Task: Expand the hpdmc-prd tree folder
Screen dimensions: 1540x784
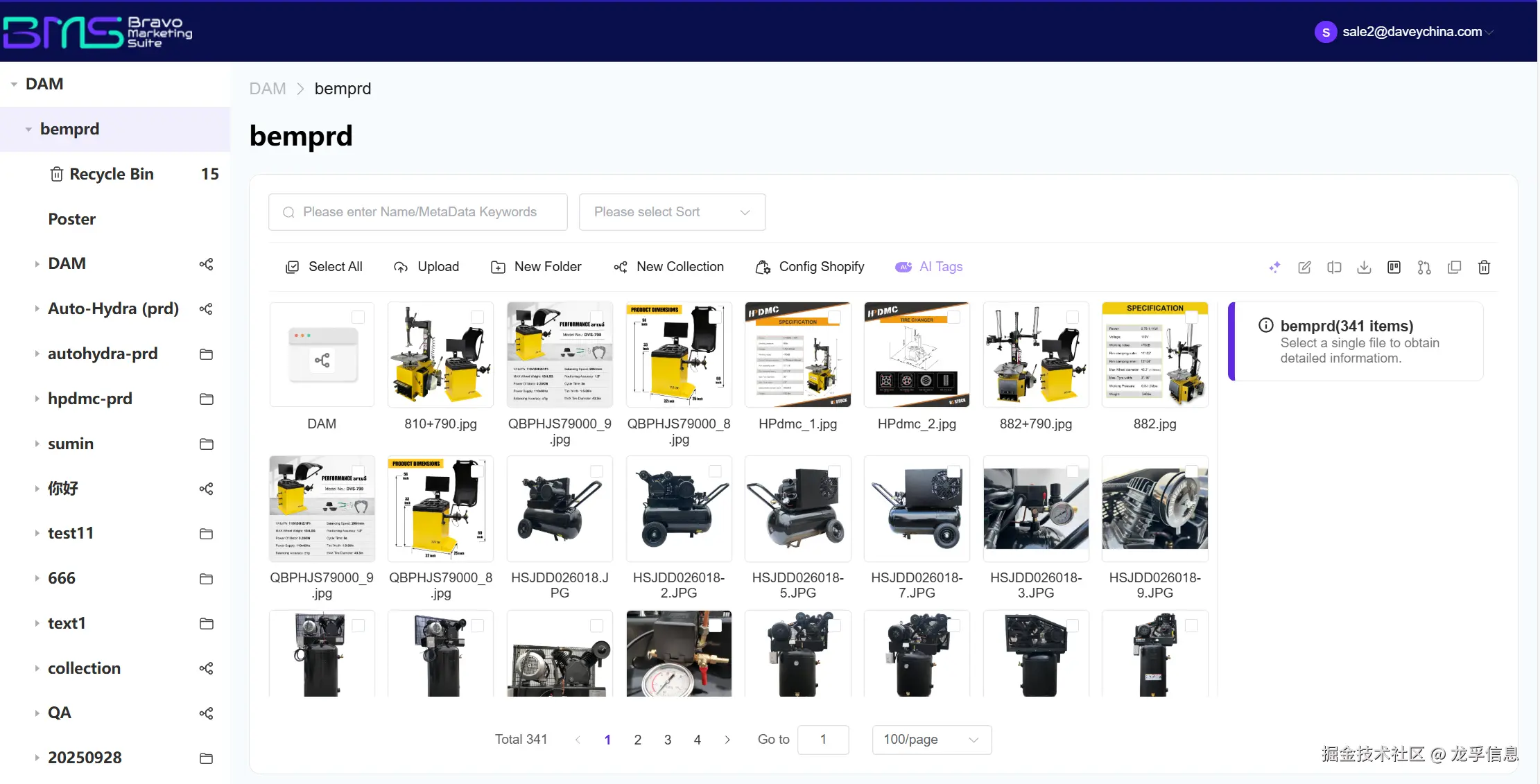Action: click(37, 399)
